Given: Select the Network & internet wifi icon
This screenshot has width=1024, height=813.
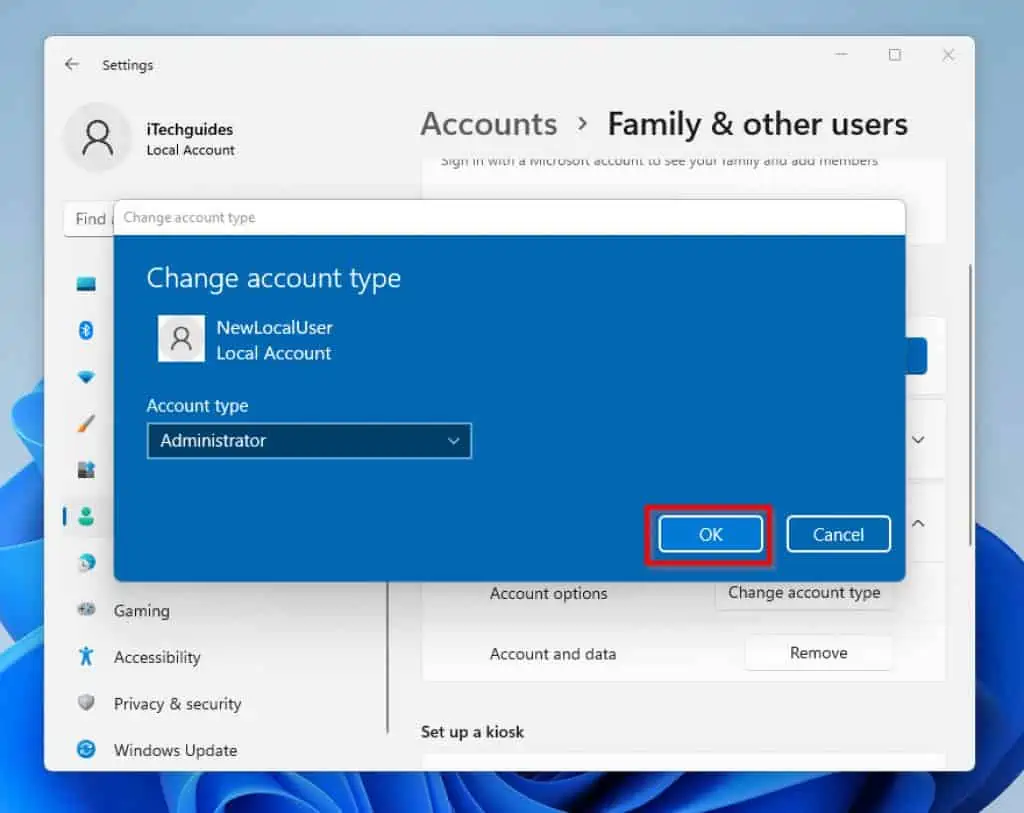Looking at the screenshot, I should click(x=86, y=378).
